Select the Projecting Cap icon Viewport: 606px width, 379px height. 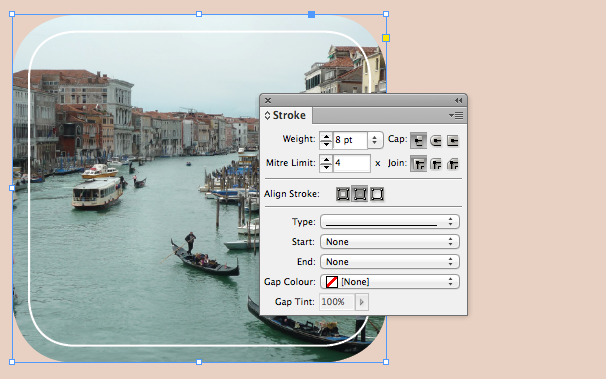tap(453, 141)
